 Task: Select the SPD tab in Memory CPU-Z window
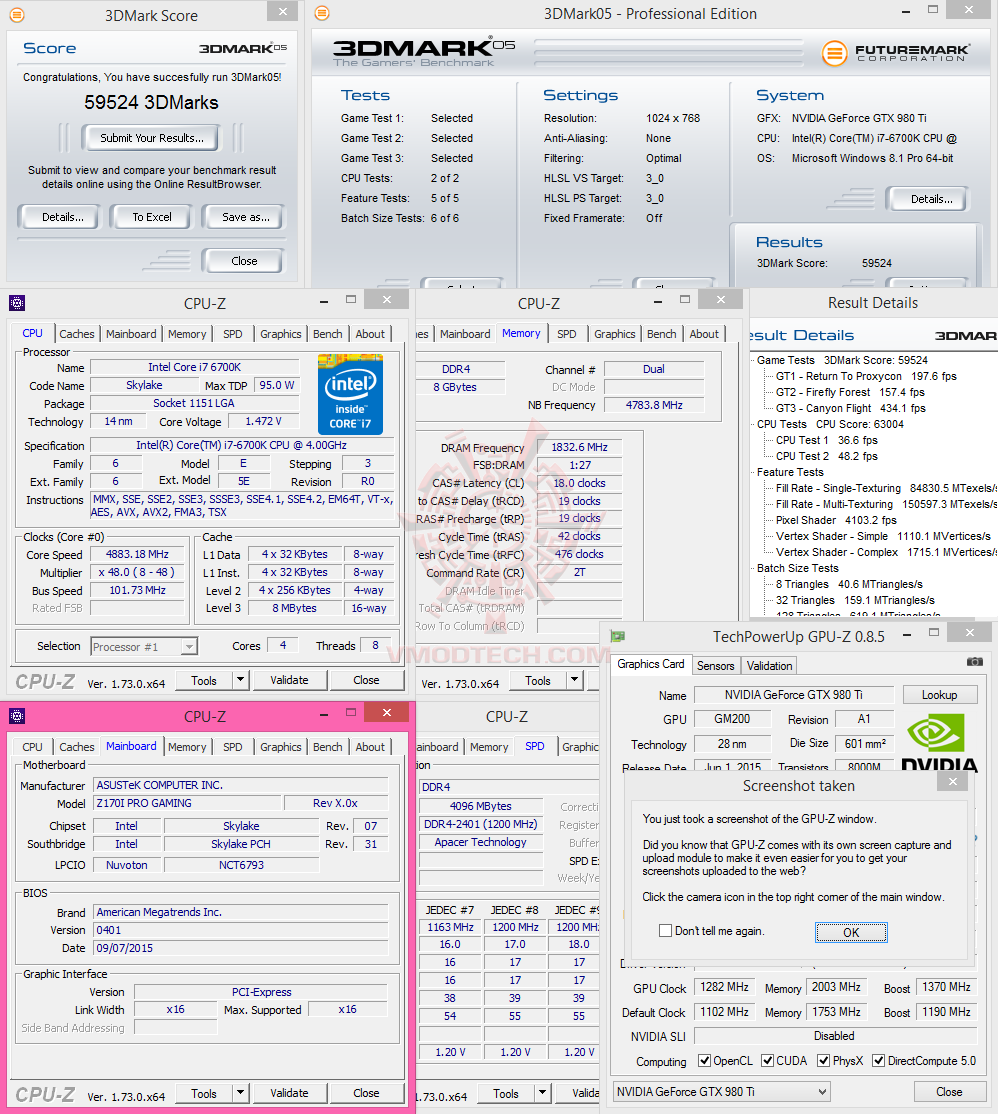click(566, 334)
